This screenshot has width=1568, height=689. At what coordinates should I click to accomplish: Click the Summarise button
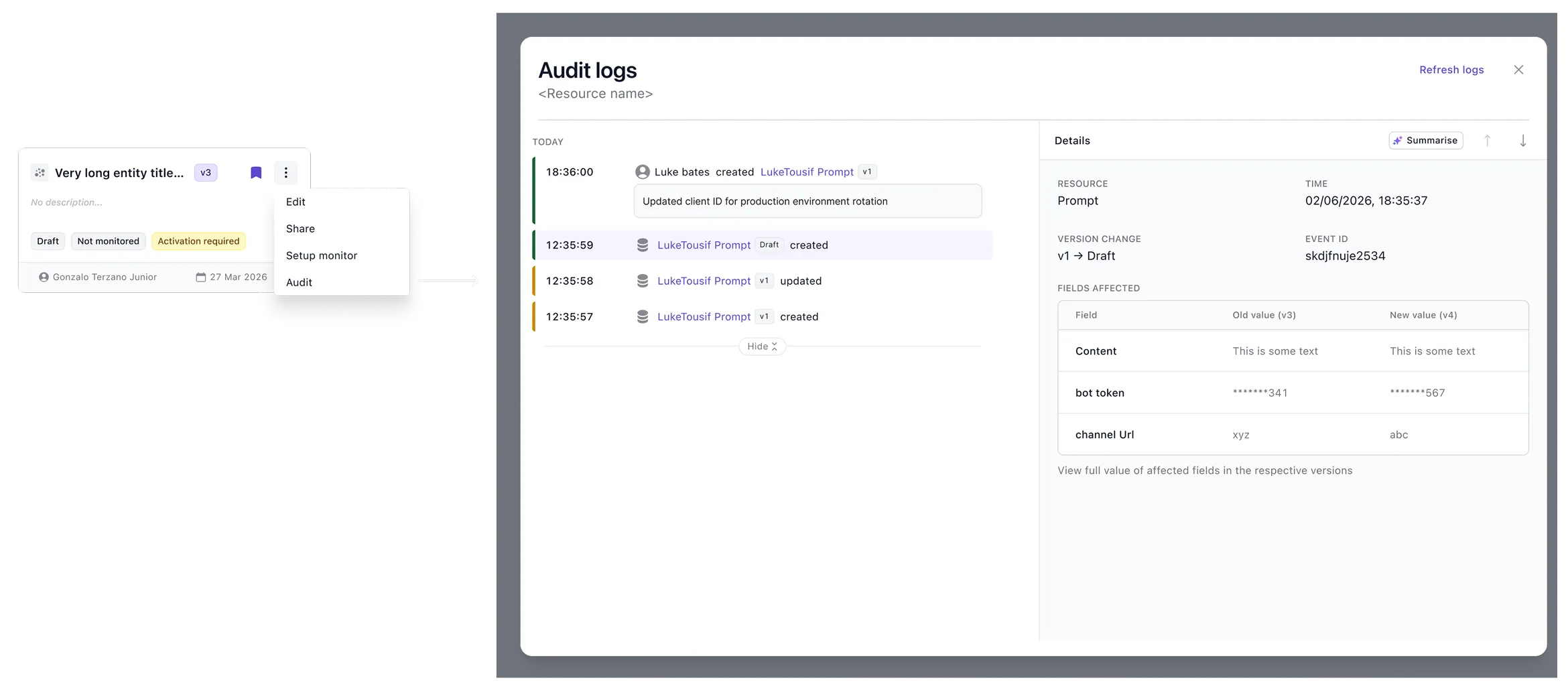[x=1425, y=141]
